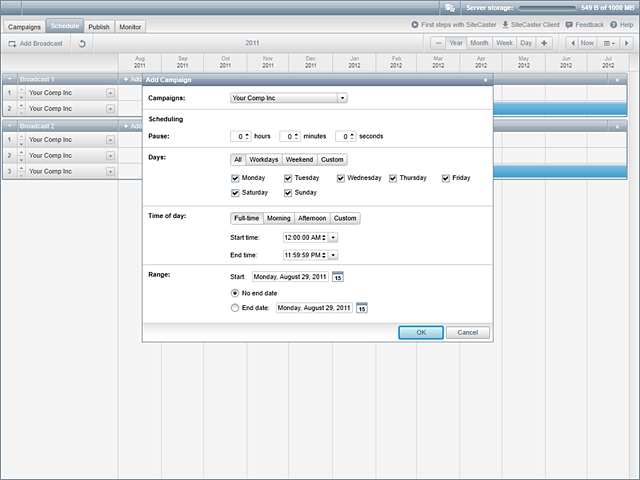Open the Start date calendar picker
This screenshot has width=640, height=480.
338,277
